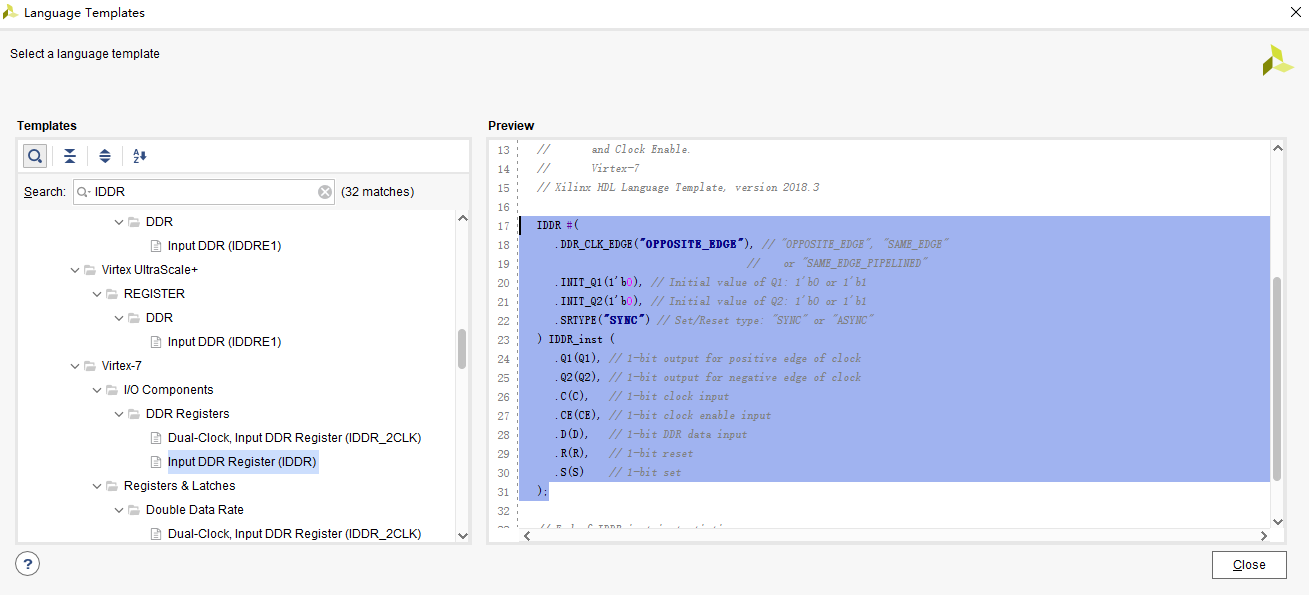The image size is (1309, 595).
Task: Click the Preview pane scroll-down arrow
Action: [1277, 522]
